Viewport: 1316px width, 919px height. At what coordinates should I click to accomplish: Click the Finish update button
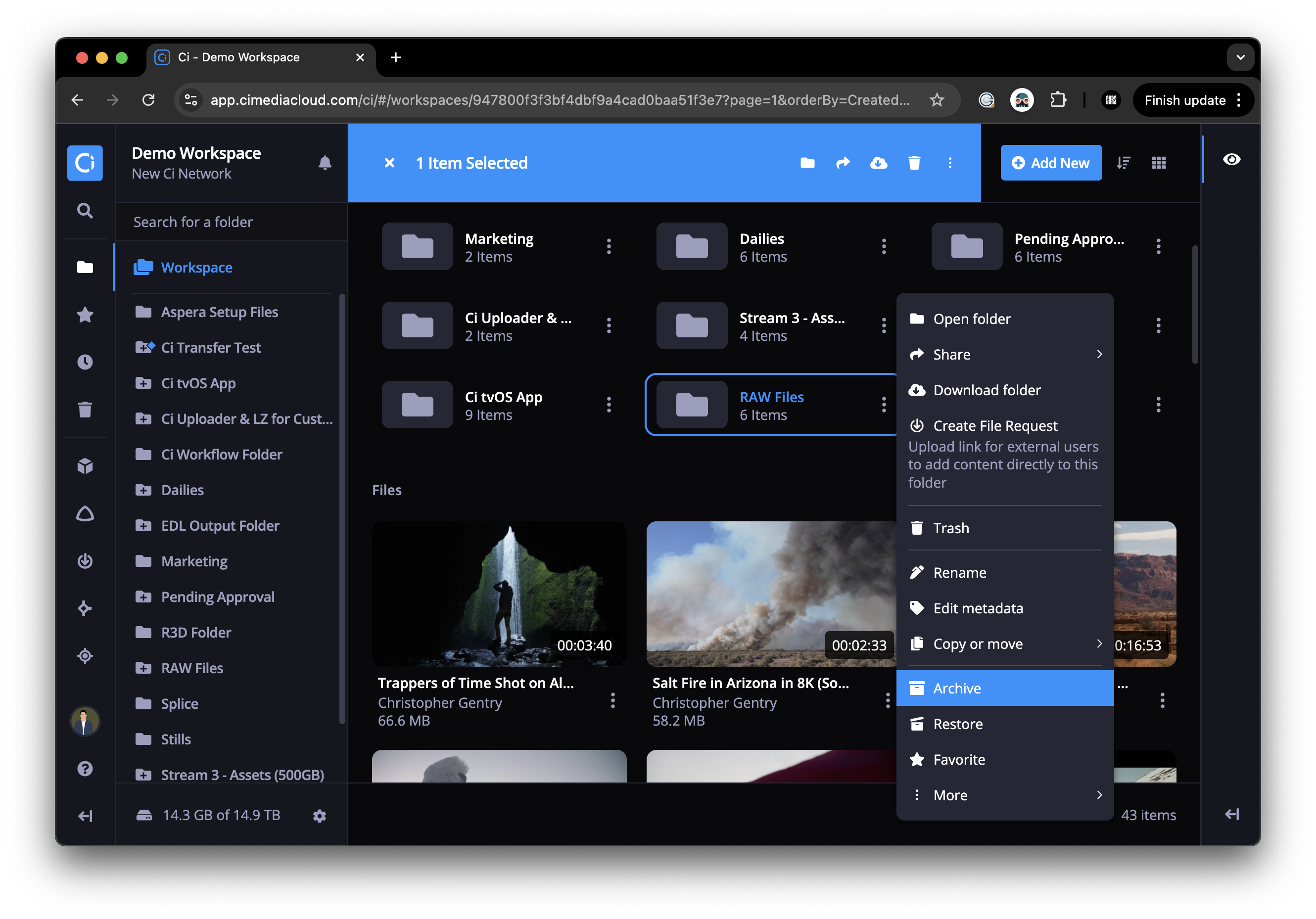pyautogui.click(x=1193, y=100)
